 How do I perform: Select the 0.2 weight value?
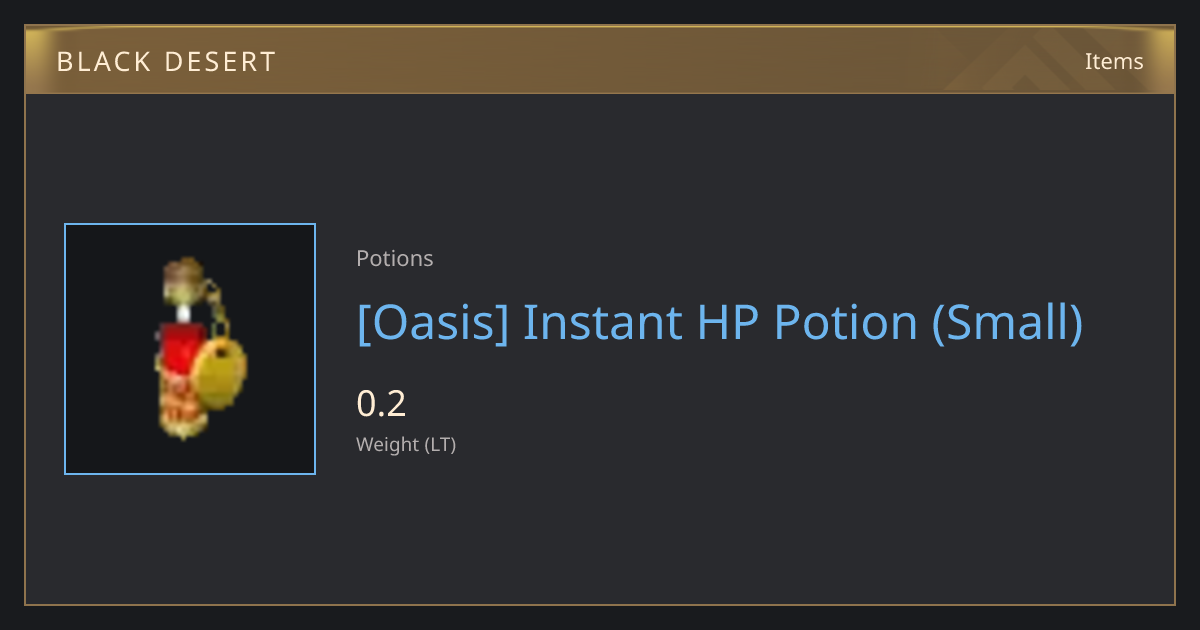(381, 404)
